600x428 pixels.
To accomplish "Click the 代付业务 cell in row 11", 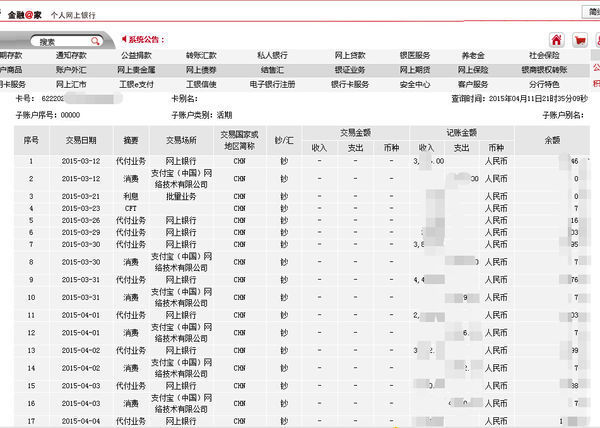I will [x=131, y=315].
